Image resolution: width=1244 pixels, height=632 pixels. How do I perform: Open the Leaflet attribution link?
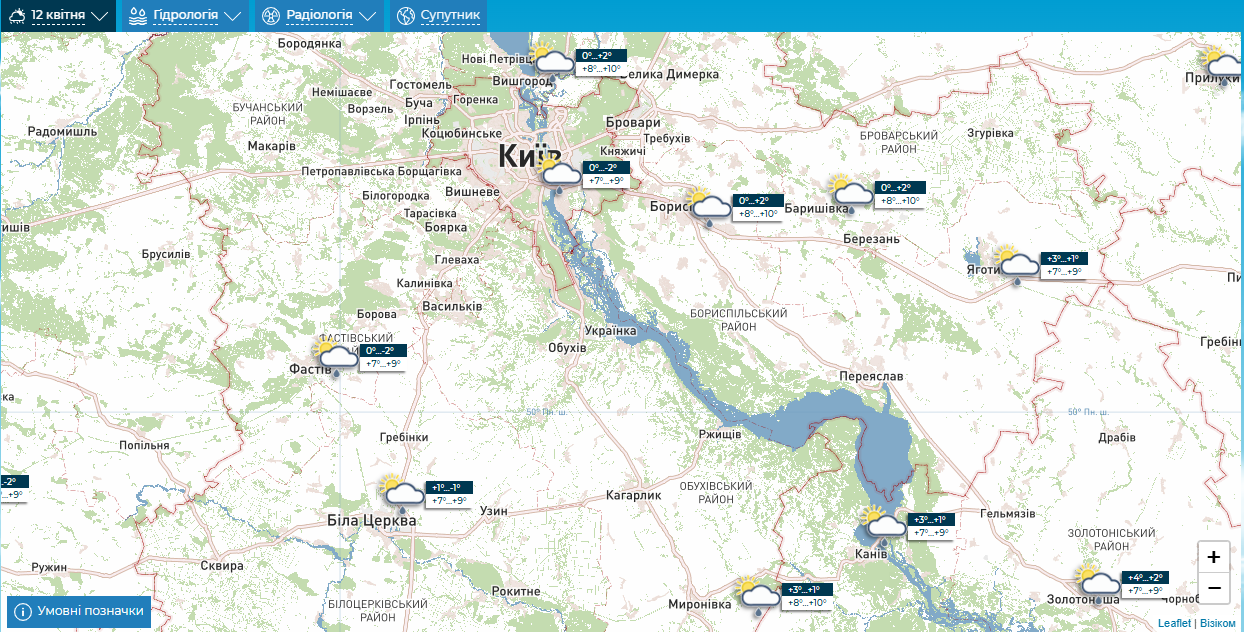(x=1174, y=623)
